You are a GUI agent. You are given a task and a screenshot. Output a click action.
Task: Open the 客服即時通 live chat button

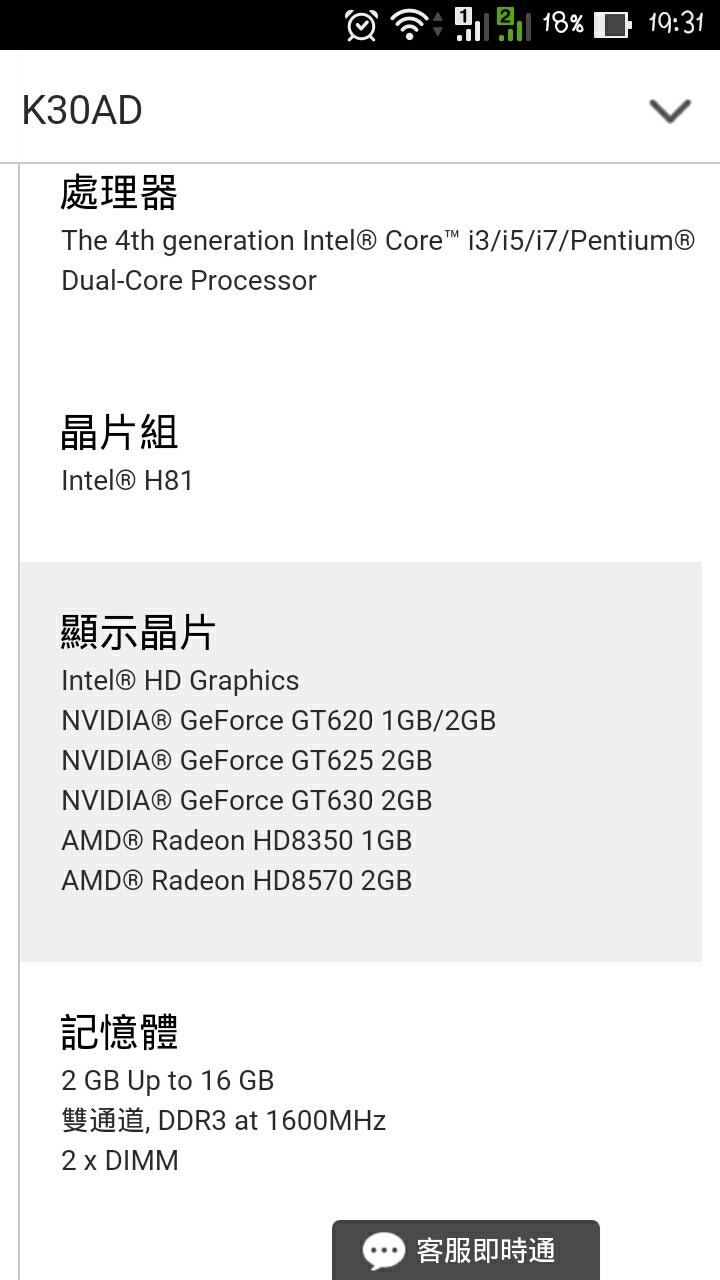pos(466,1250)
